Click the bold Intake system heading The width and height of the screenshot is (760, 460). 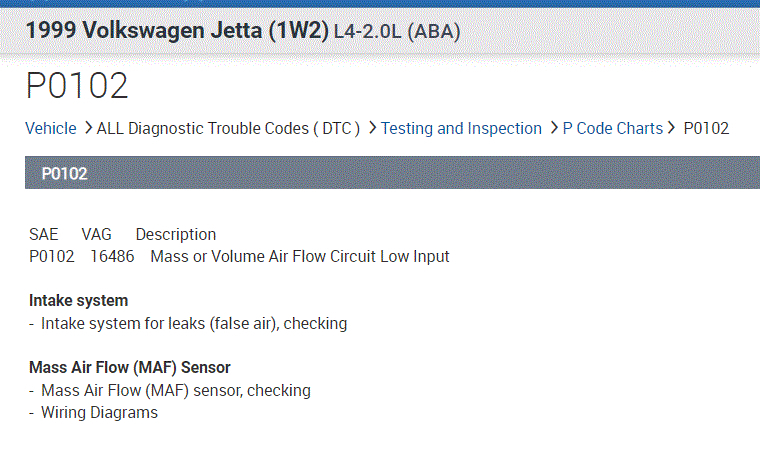pyautogui.click(x=78, y=300)
